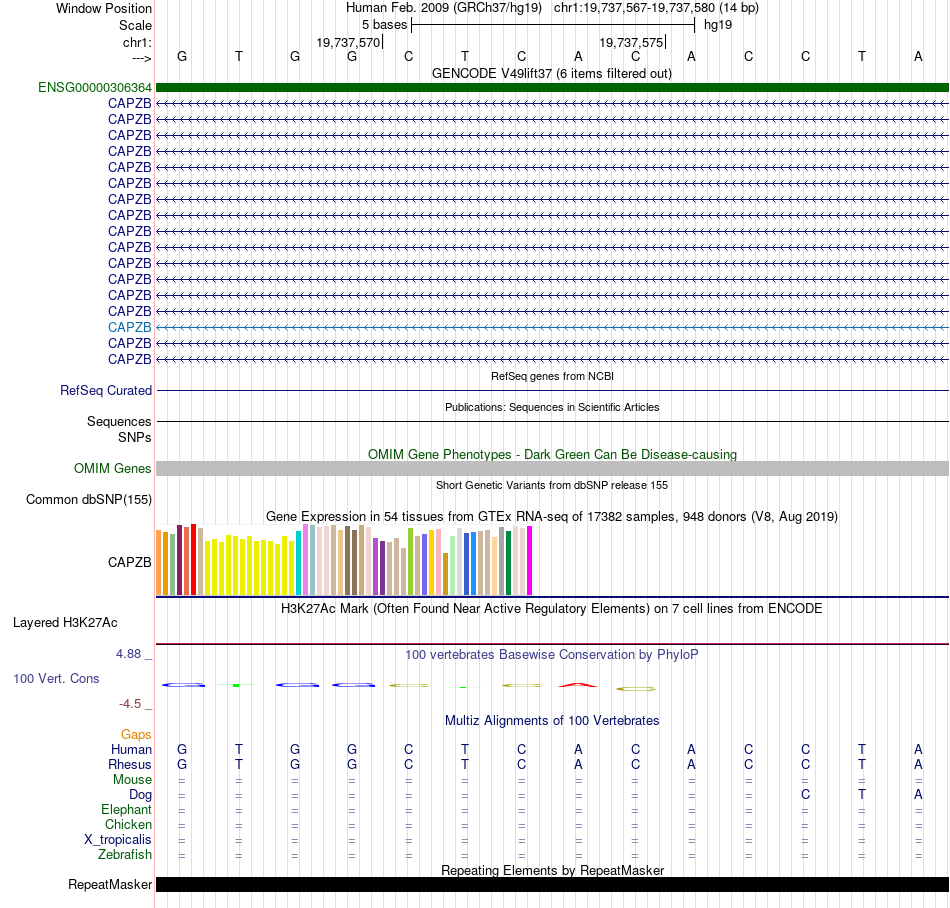The image size is (950, 908).
Task: Open the RepeatMasker track label
Action: (110, 884)
